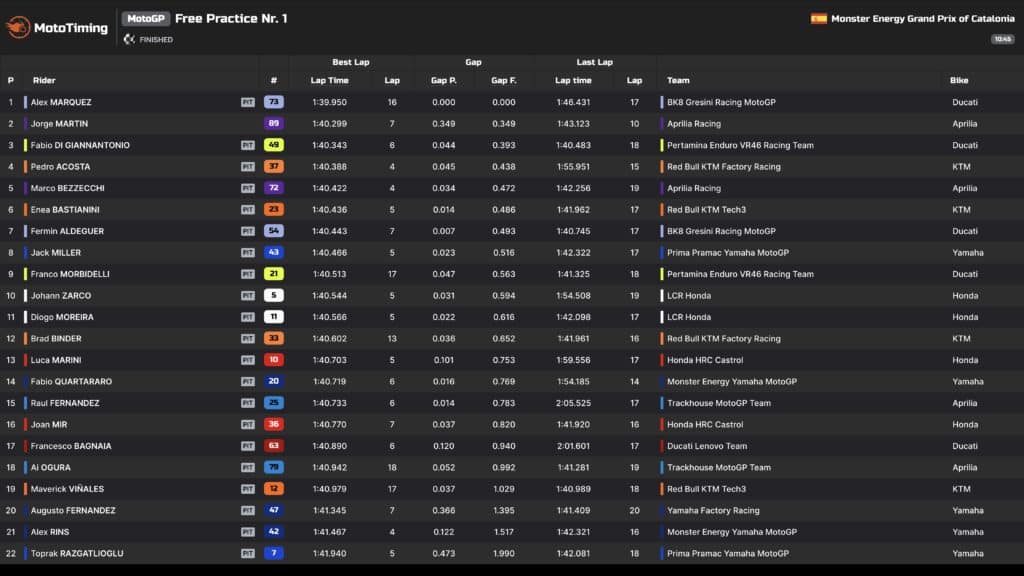Click the Free Practice Nr. 1 title

click(231, 18)
